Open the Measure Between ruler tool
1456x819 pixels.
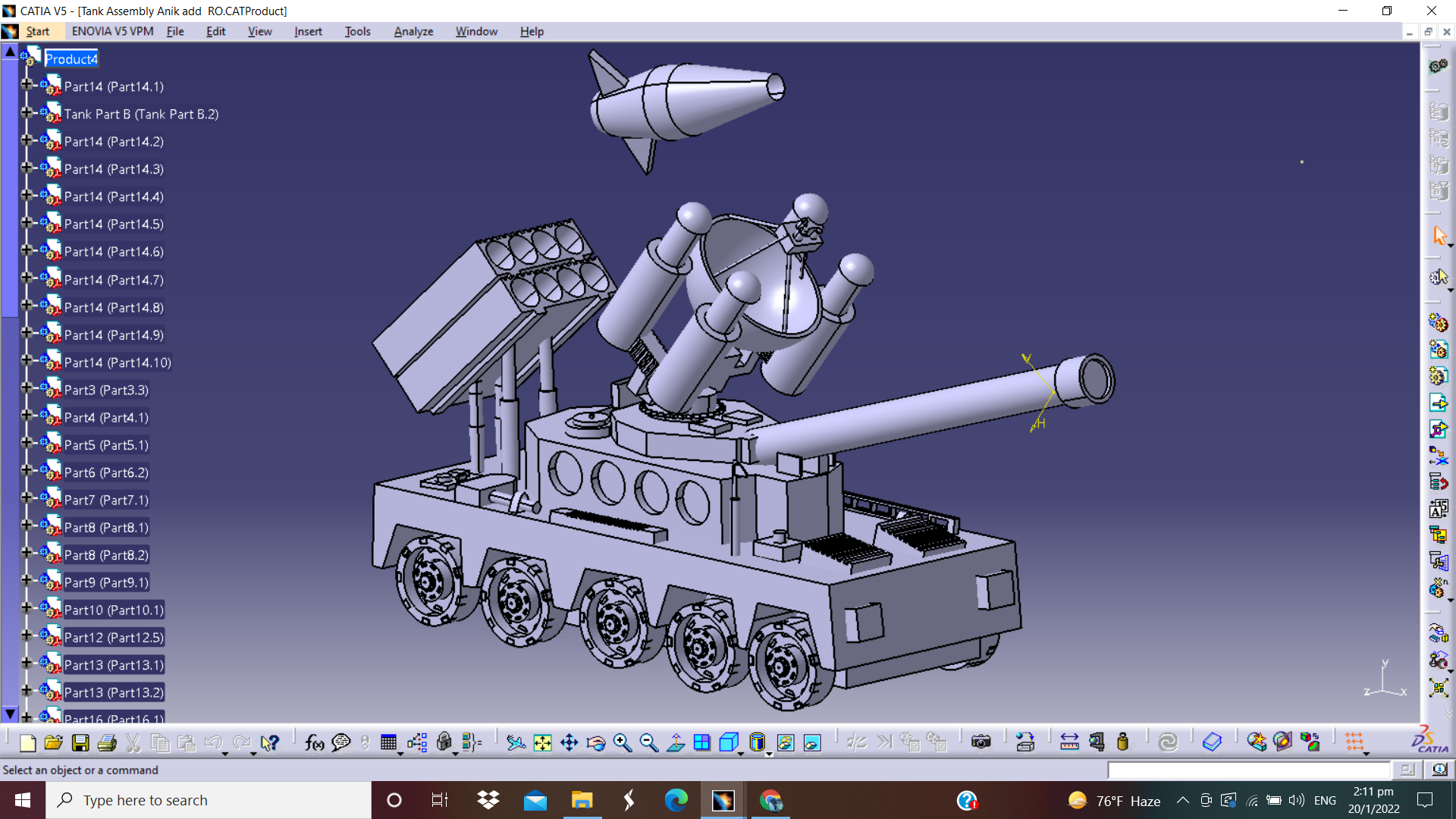(x=1069, y=742)
